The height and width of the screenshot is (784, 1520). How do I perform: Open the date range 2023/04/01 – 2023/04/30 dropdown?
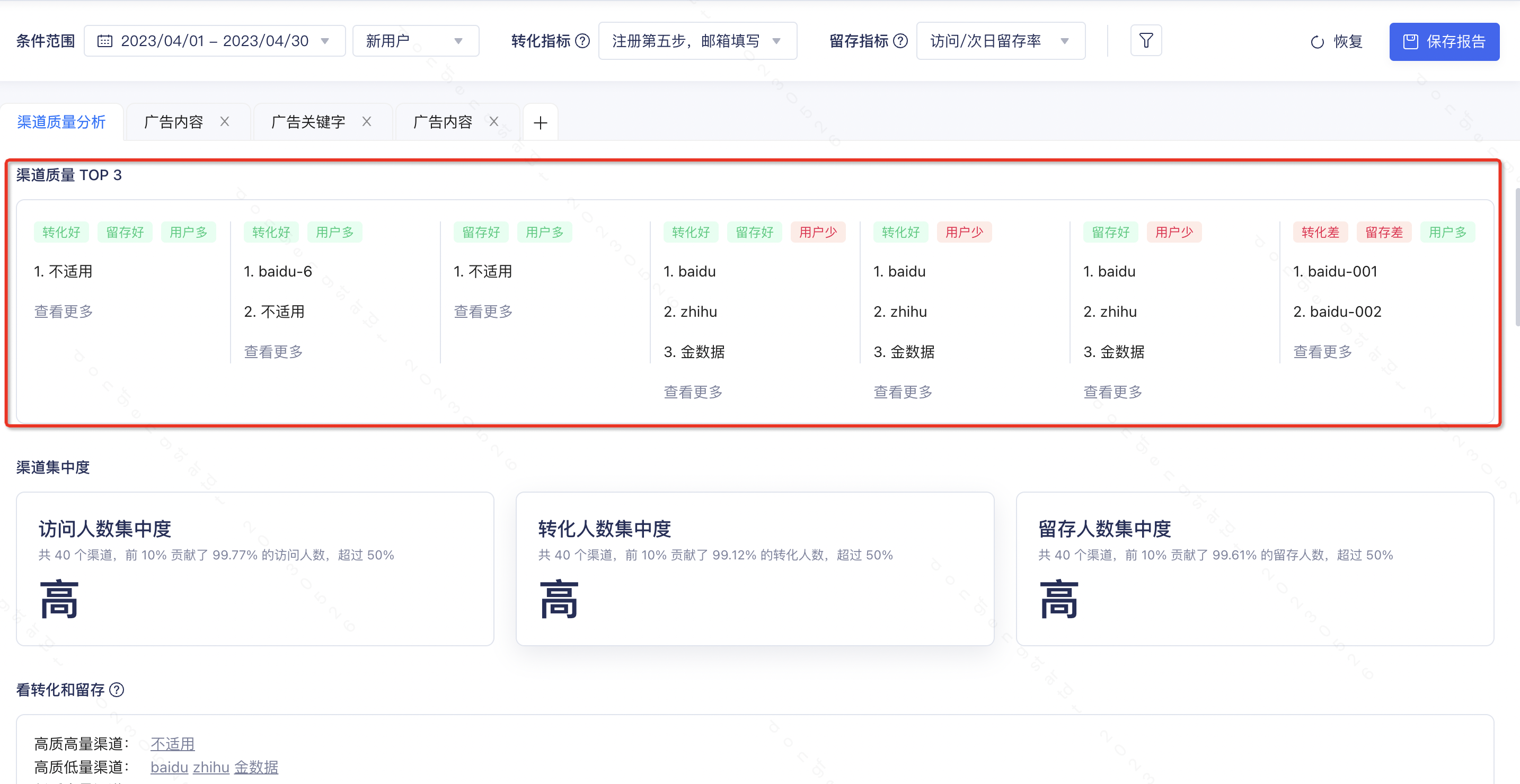(x=215, y=41)
